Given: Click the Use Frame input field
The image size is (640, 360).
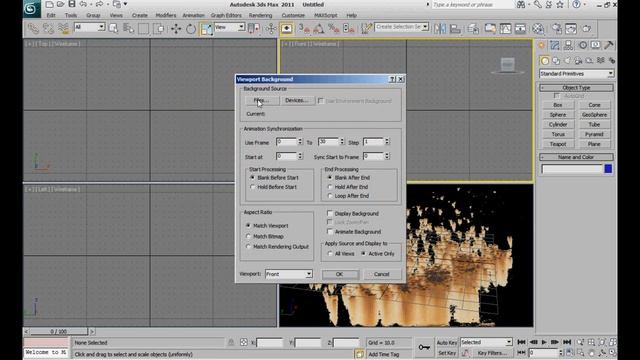Looking at the screenshot, I should click(286, 142).
